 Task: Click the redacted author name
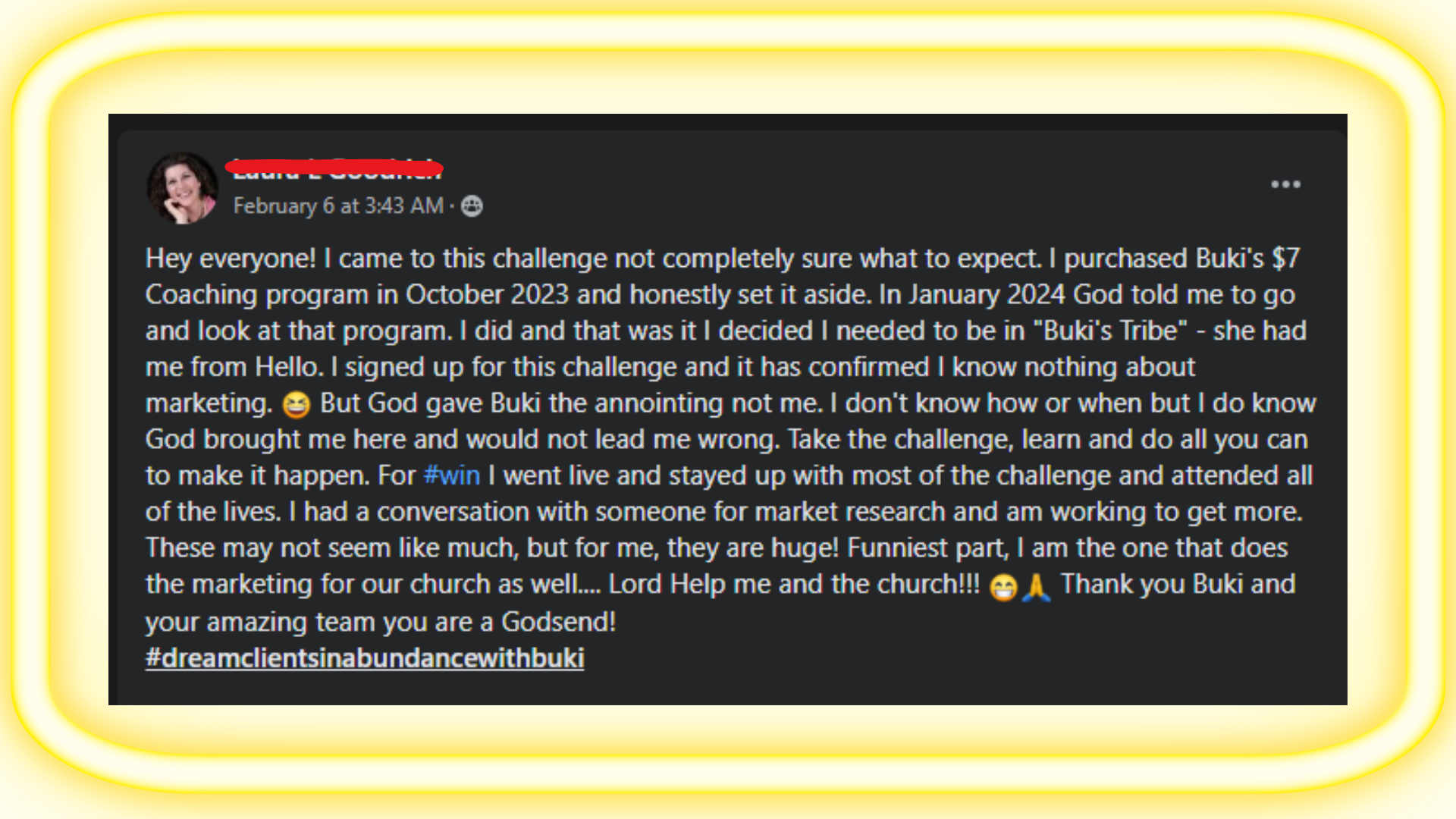(x=335, y=168)
